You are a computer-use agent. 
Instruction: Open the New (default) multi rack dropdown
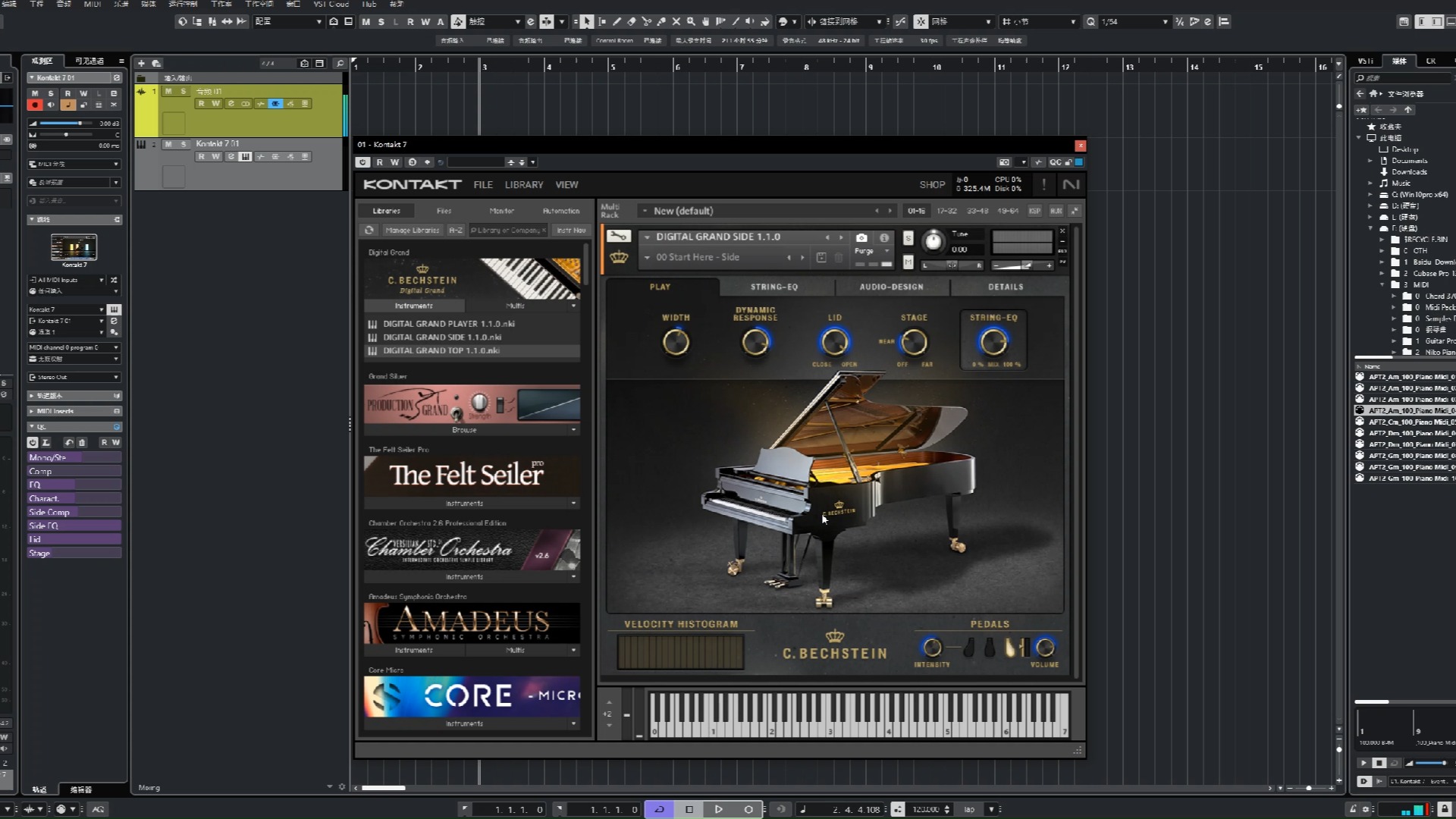(x=645, y=211)
